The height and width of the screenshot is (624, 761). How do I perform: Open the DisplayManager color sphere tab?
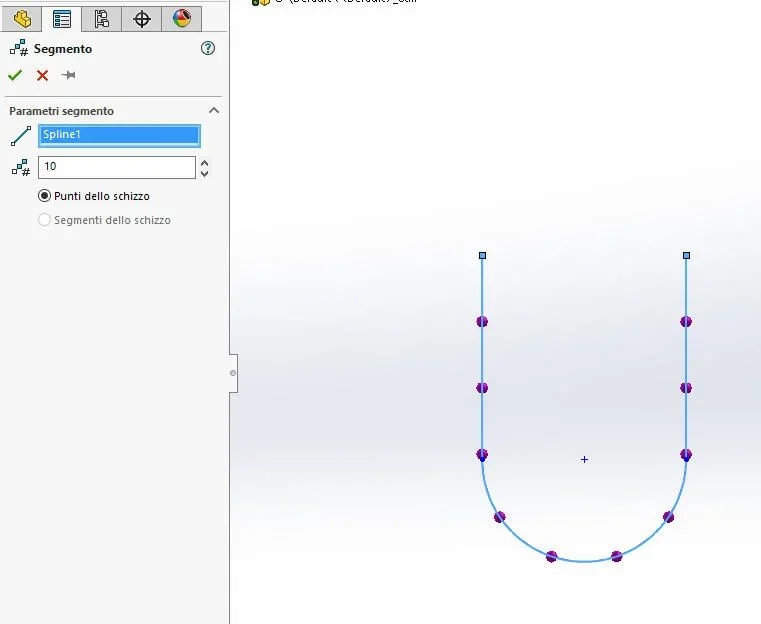point(182,19)
